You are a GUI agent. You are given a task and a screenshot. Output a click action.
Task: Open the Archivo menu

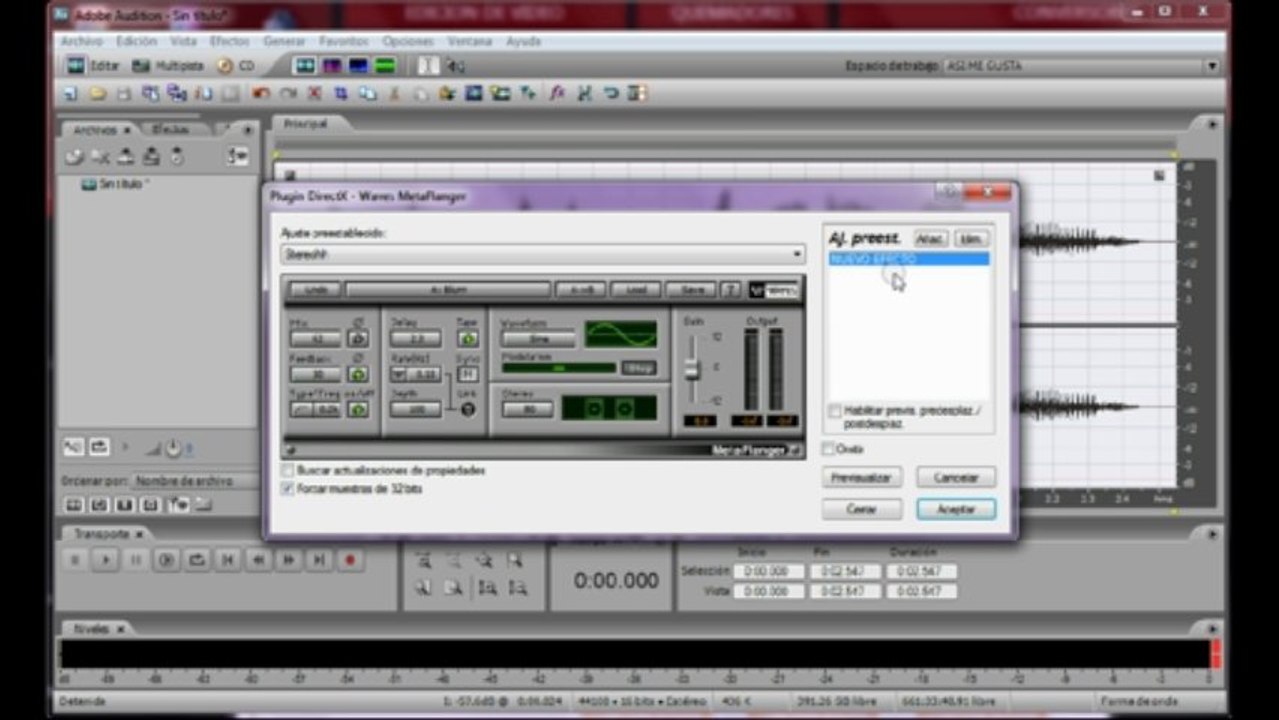coord(82,41)
